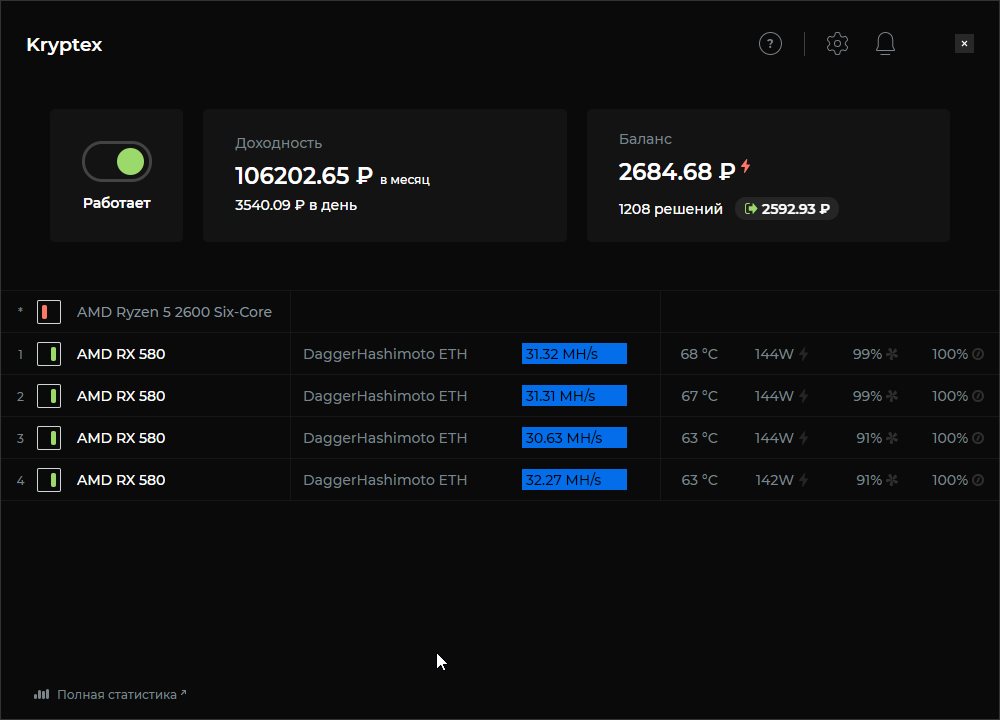
Task: Open notifications bell icon
Action: click(x=885, y=44)
